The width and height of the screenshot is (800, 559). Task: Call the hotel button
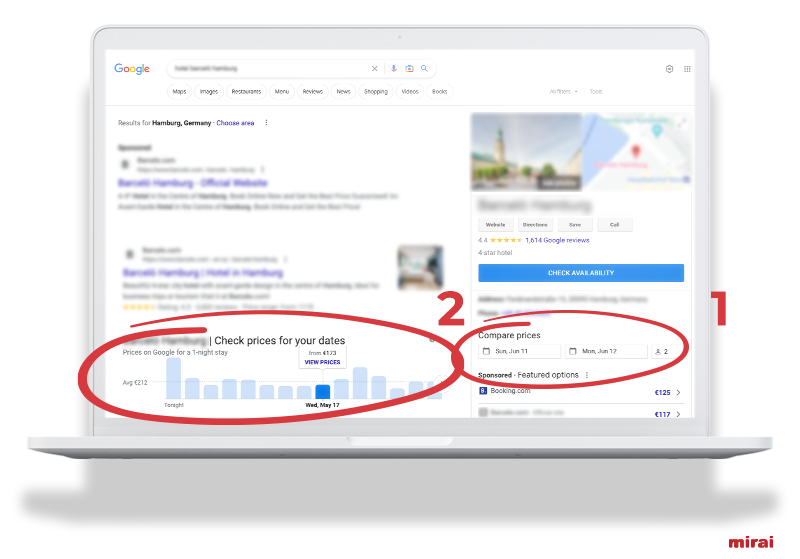pyautogui.click(x=614, y=224)
